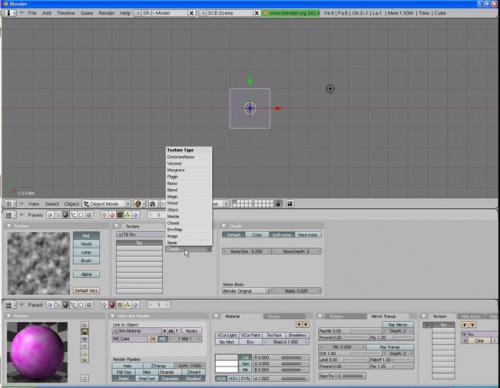The image size is (500, 388).
Task: Open Texture buttons icon in upper Panels bar
Action: click(120, 215)
